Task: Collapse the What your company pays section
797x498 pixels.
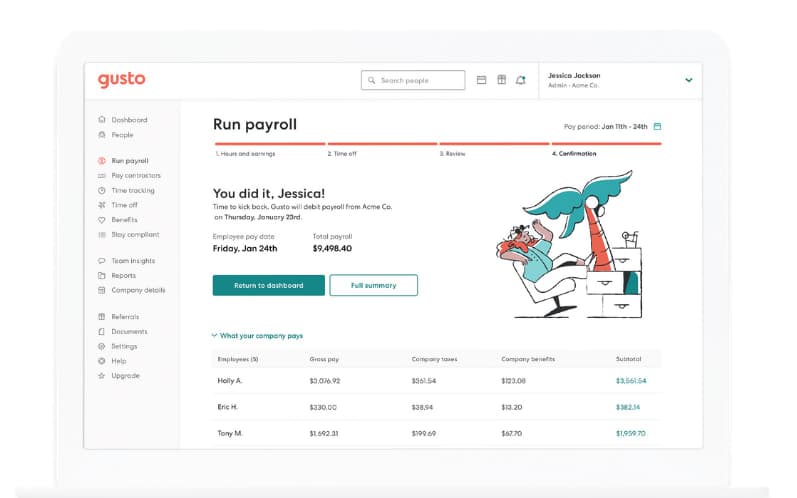Action: point(257,336)
